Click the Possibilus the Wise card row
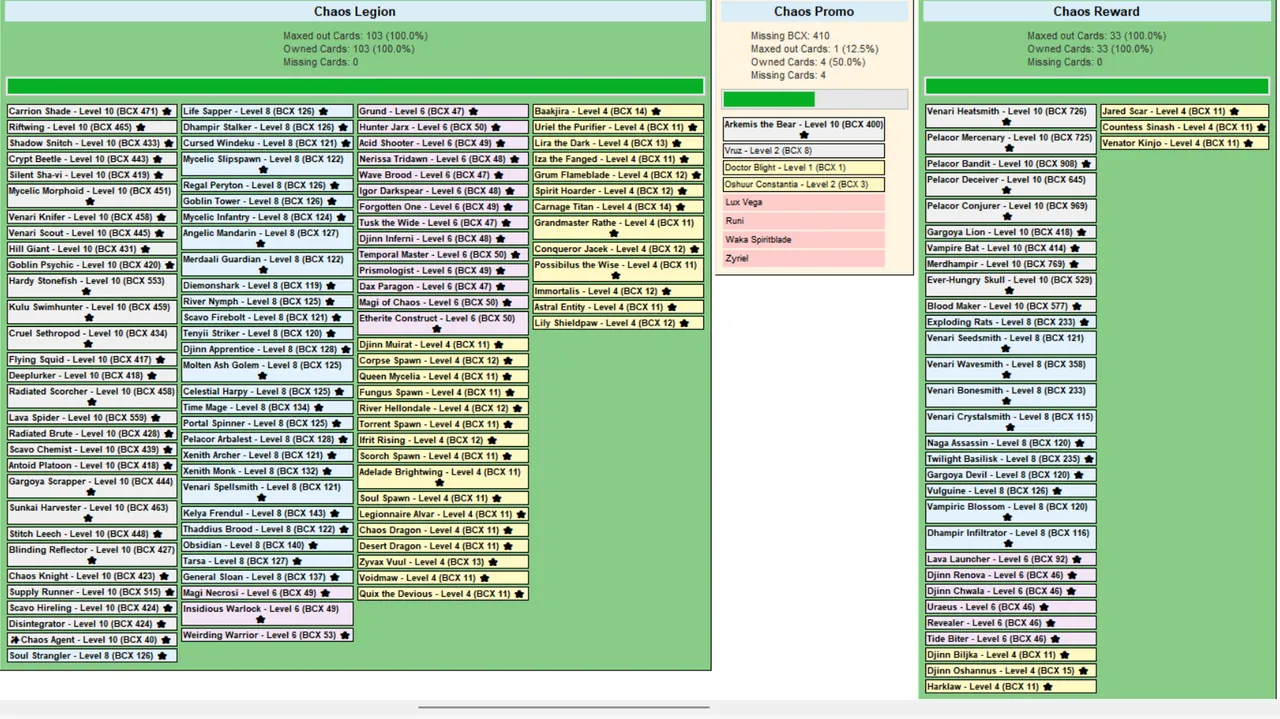This screenshot has height=719, width=1280. (x=618, y=270)
